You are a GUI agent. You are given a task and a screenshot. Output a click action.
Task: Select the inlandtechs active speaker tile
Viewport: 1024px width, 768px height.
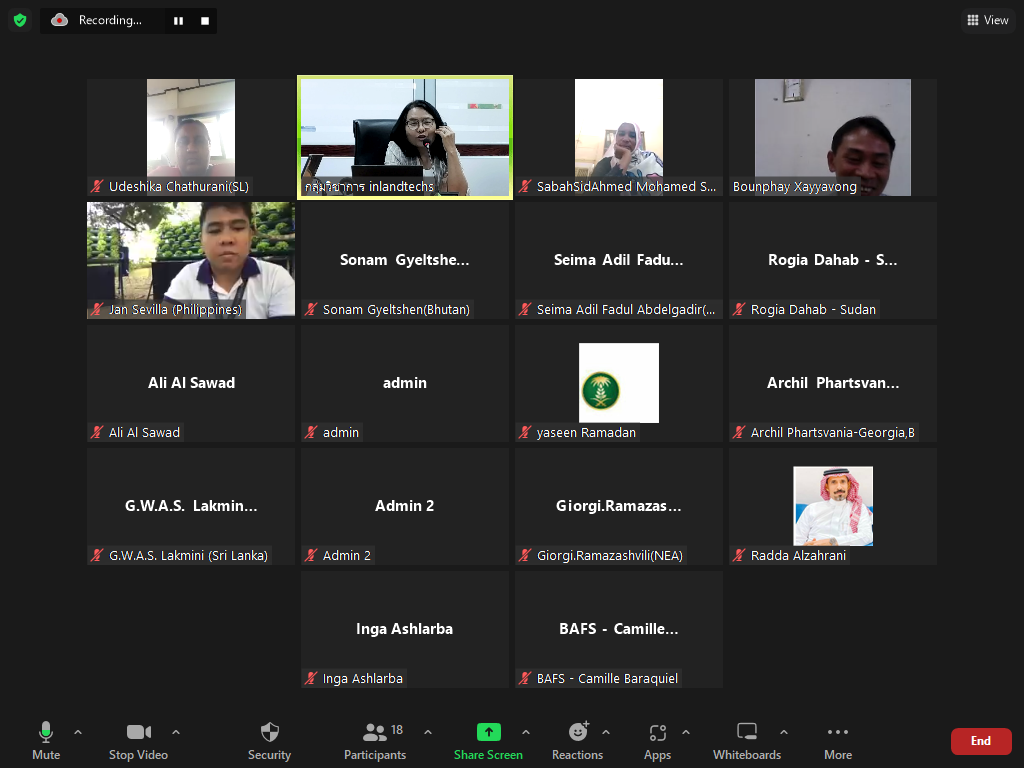405,137
